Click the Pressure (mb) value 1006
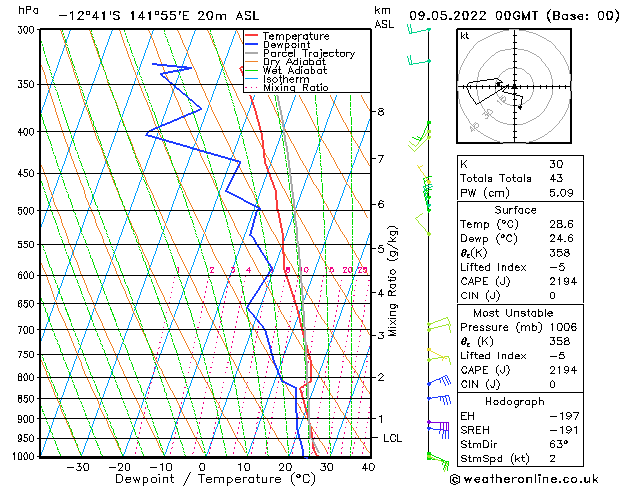The width and height of the screenshot is (629, 486). pyautogui.click(x=563, y=327)
